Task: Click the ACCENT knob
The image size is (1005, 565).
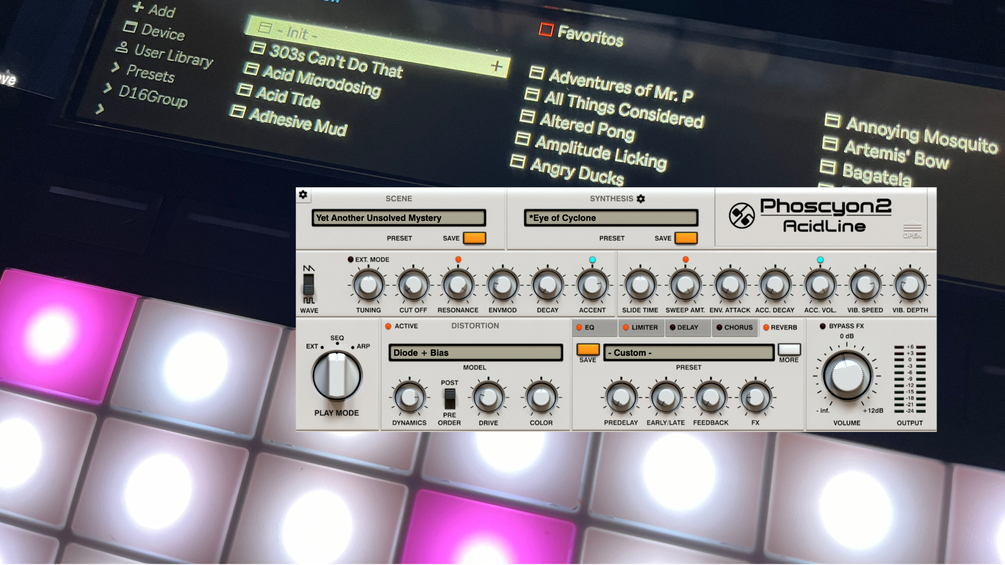Action: tap(592, 285)
